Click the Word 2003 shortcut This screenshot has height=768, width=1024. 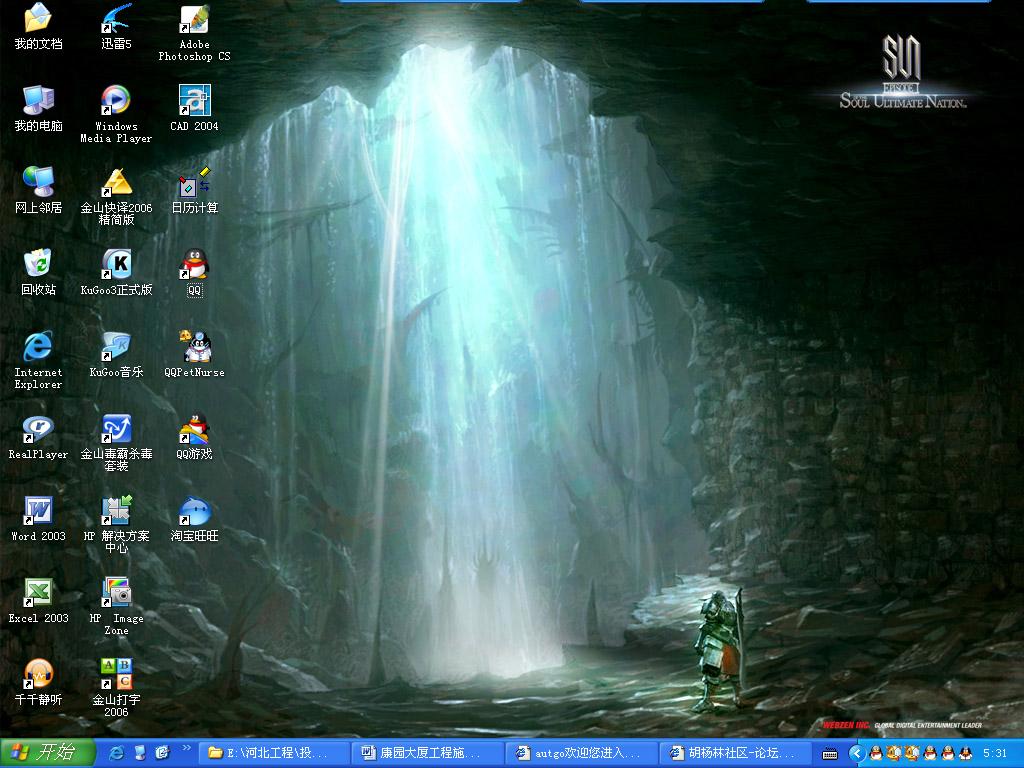coord(38,519)
